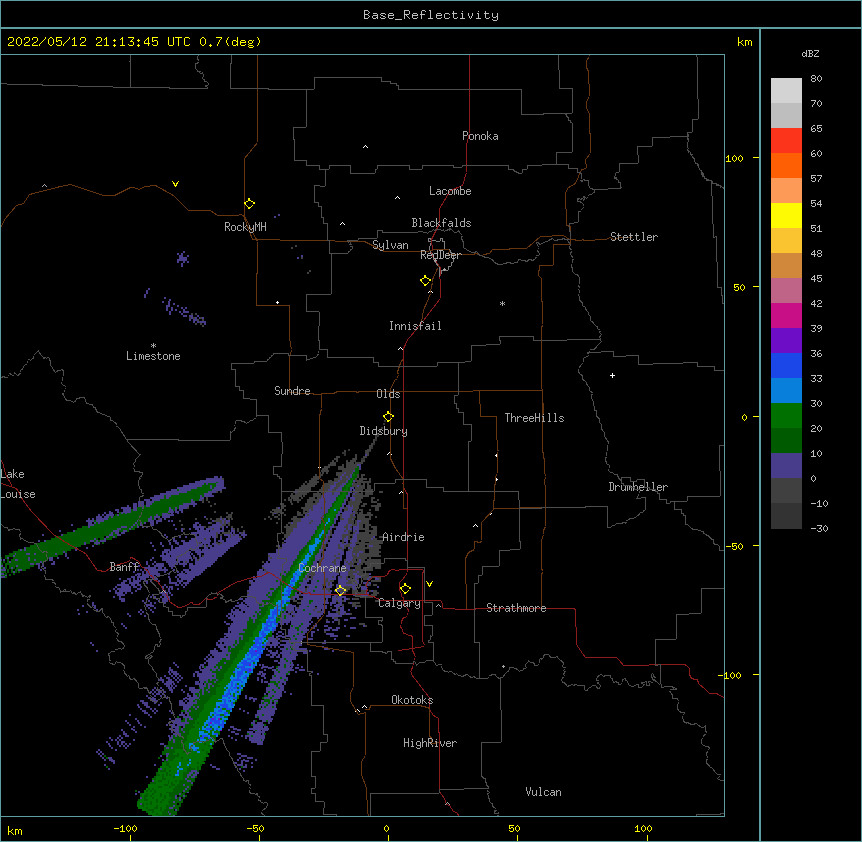Click the Didsbury label
Viewport: 862px width, 842px height.
[x=384, y=431]
